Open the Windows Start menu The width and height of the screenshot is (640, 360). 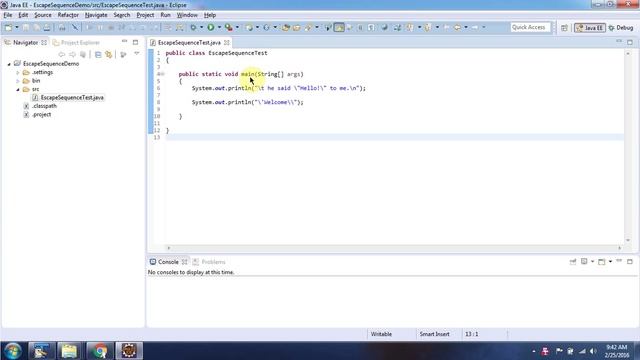[x=13, y=351]
